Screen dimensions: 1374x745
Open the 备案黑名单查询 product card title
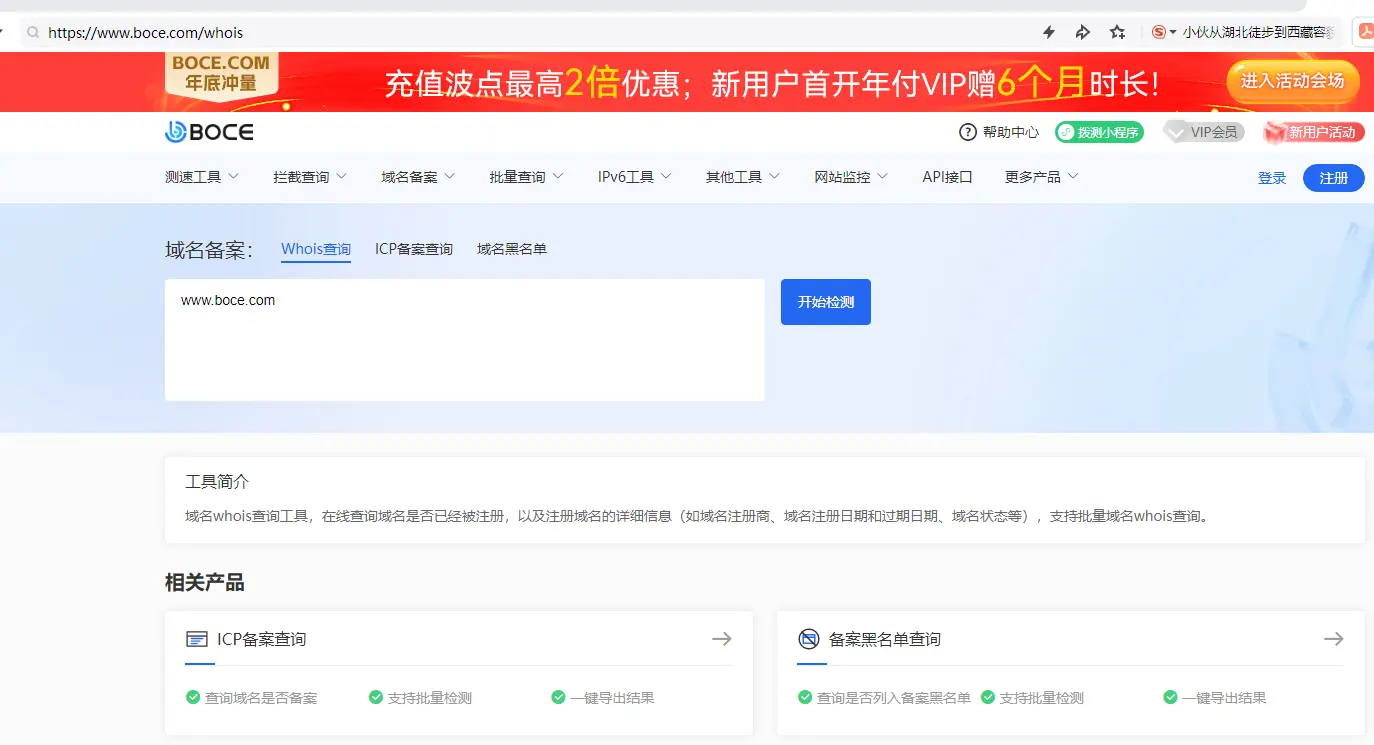(x=885, y=639)
